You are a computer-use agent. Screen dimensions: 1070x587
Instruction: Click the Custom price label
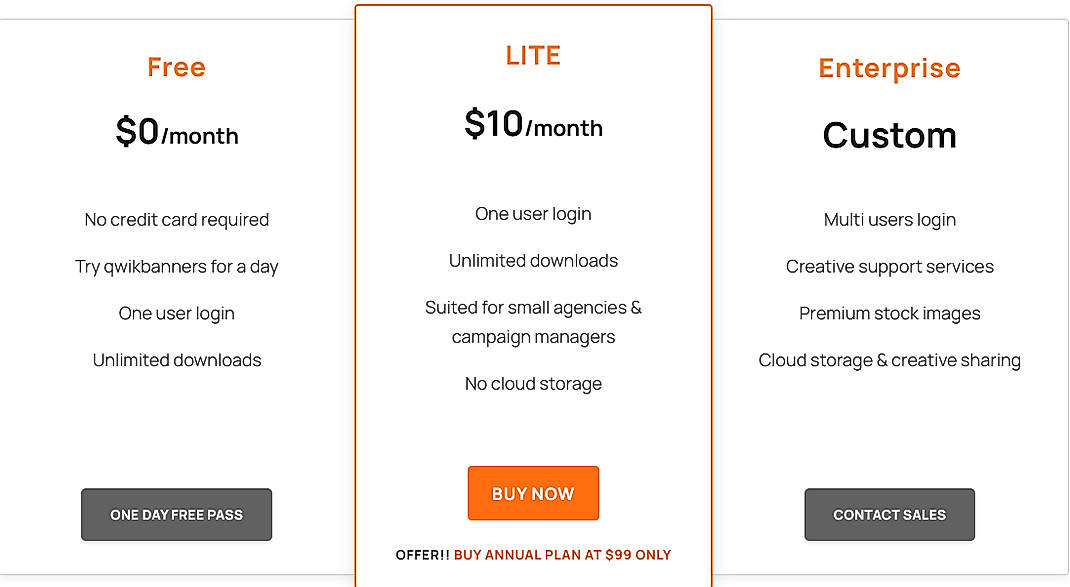(889, 135)
